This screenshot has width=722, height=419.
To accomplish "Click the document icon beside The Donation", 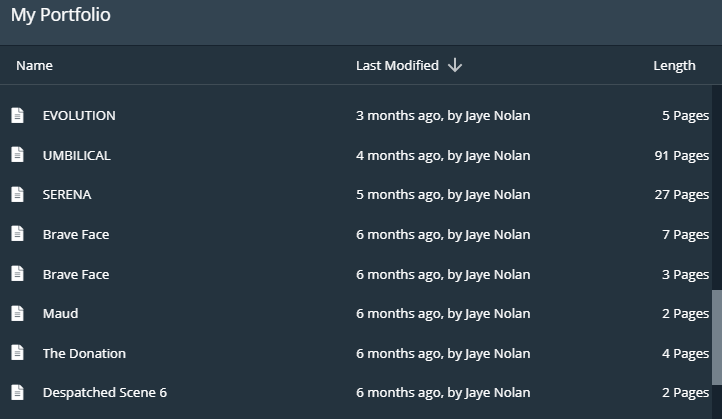I will point(17,353).
